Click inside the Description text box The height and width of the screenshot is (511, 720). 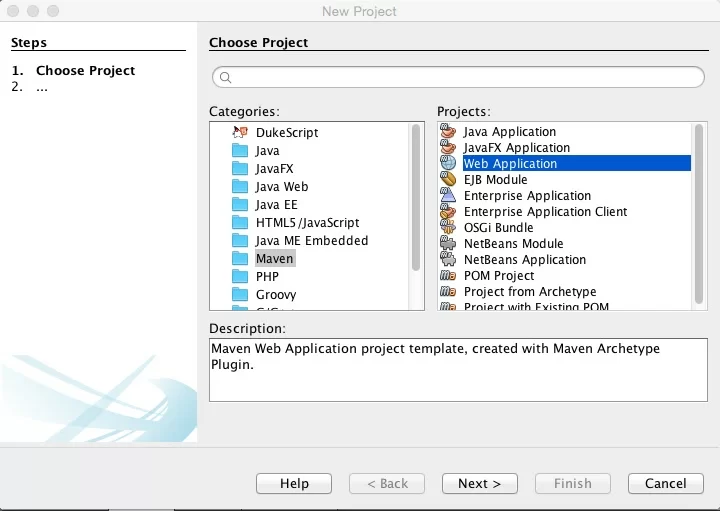coord(458,370)
